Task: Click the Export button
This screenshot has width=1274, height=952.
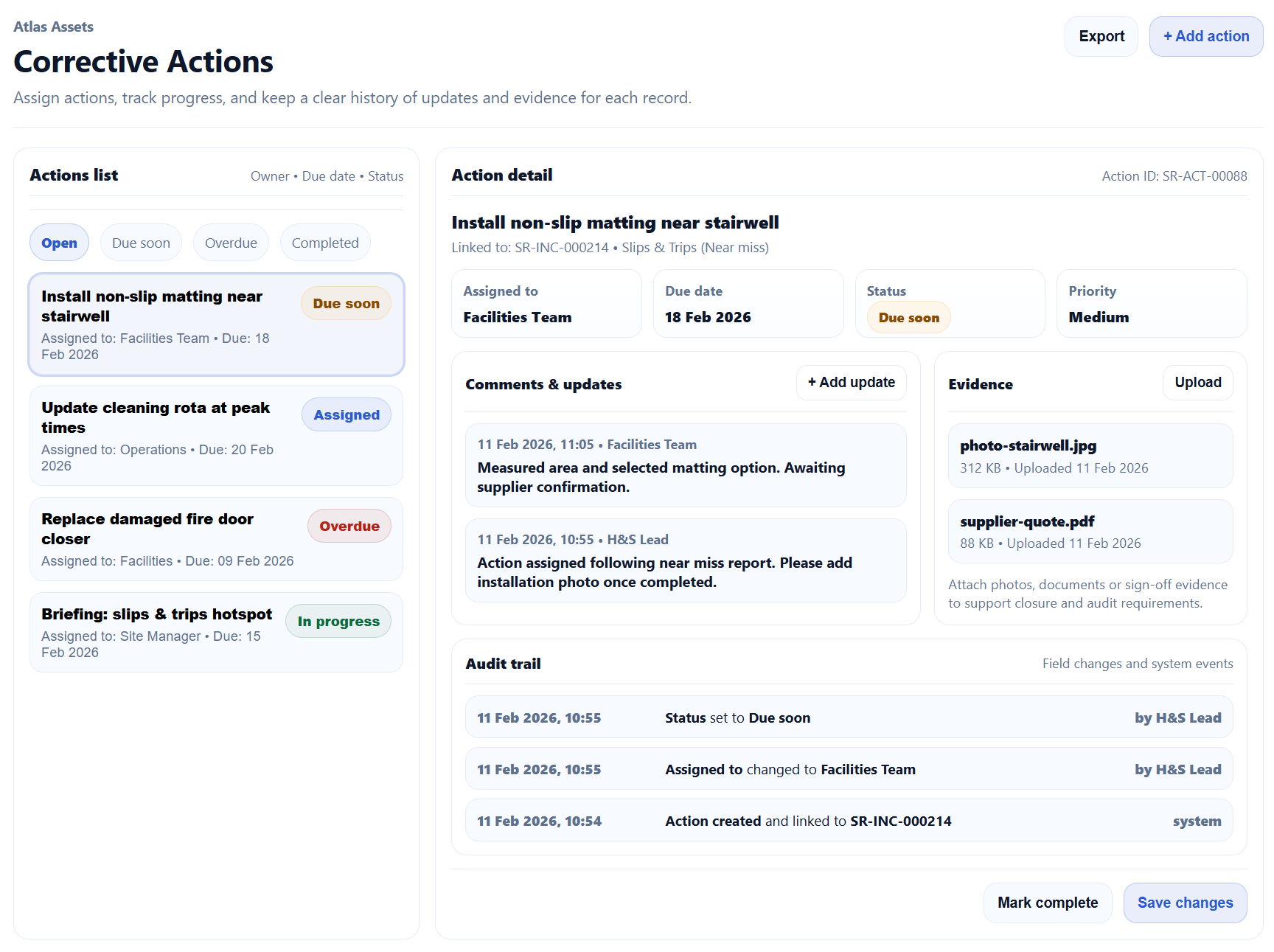Action: click(x=1101, y=36)
